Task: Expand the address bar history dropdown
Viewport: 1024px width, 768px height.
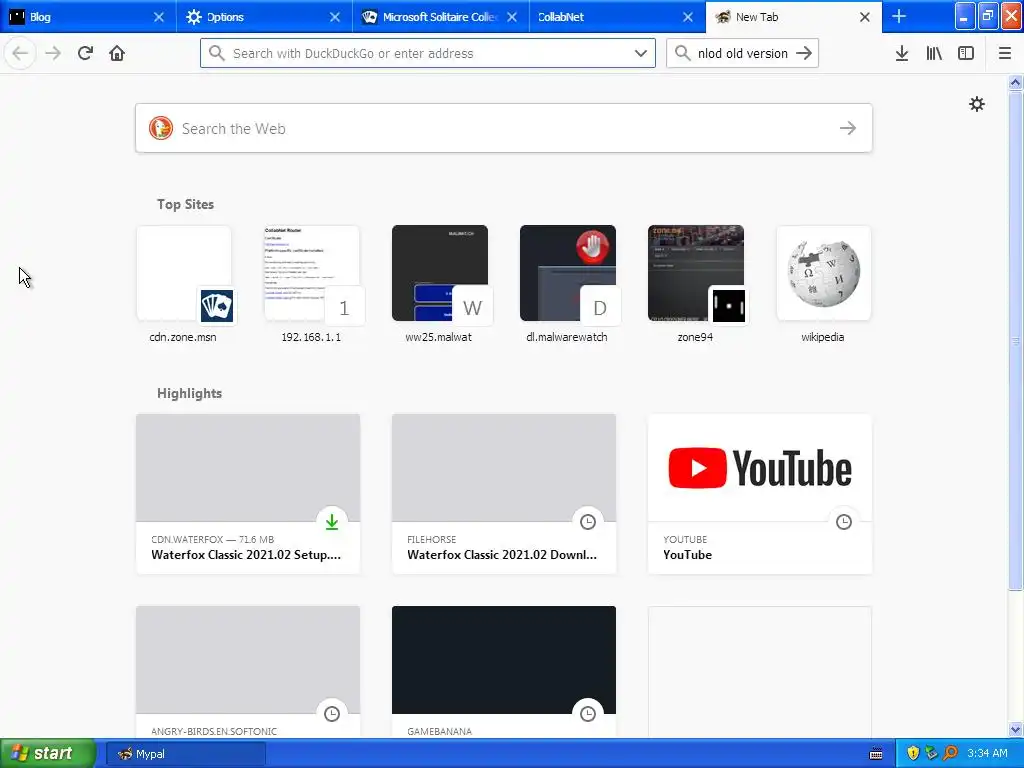Action: click(x=641, y=53)
